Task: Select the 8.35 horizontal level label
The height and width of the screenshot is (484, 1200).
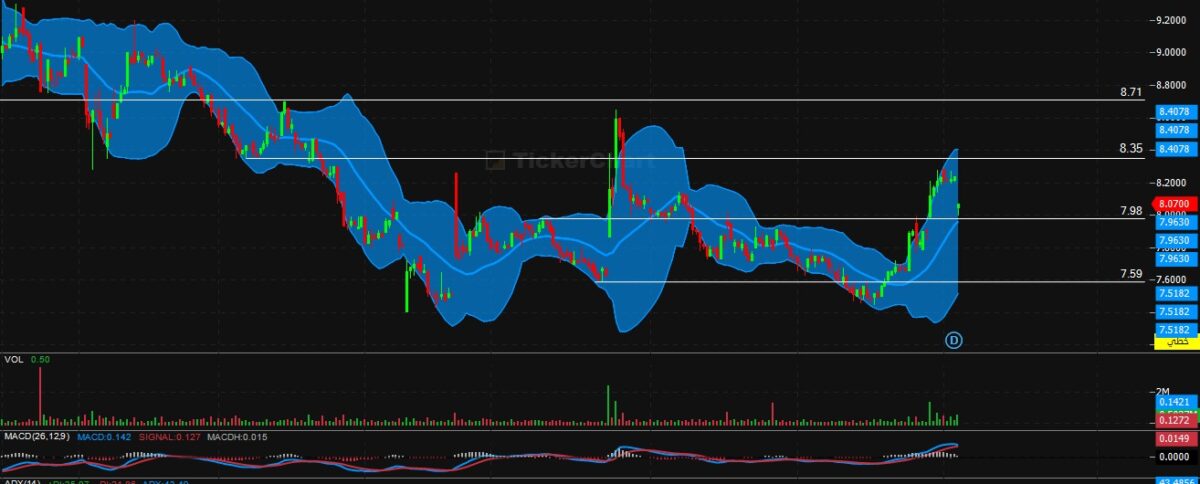Action: pyautogui.click(x=1131, y=148)
